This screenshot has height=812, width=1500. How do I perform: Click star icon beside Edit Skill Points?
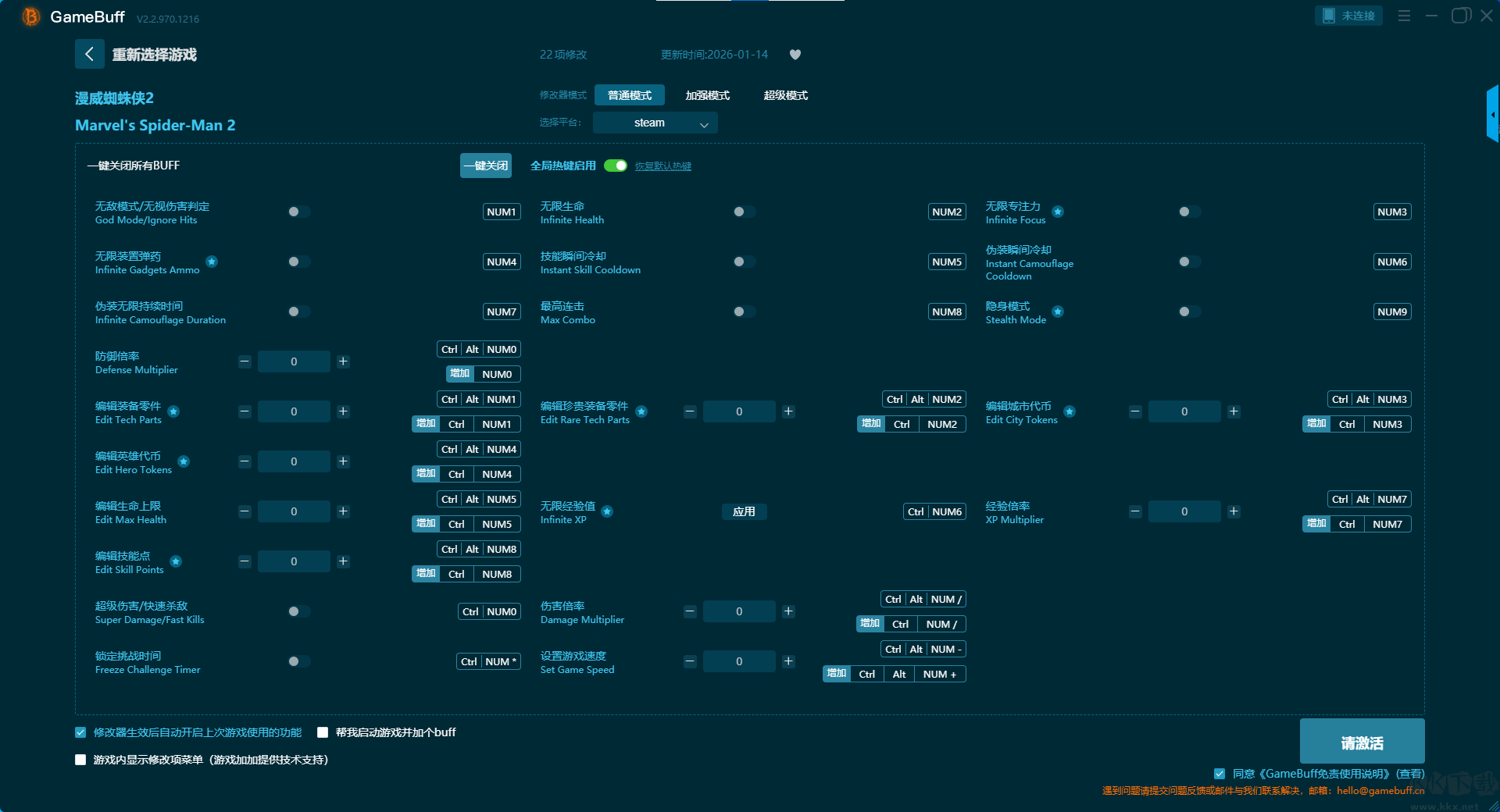176,561
